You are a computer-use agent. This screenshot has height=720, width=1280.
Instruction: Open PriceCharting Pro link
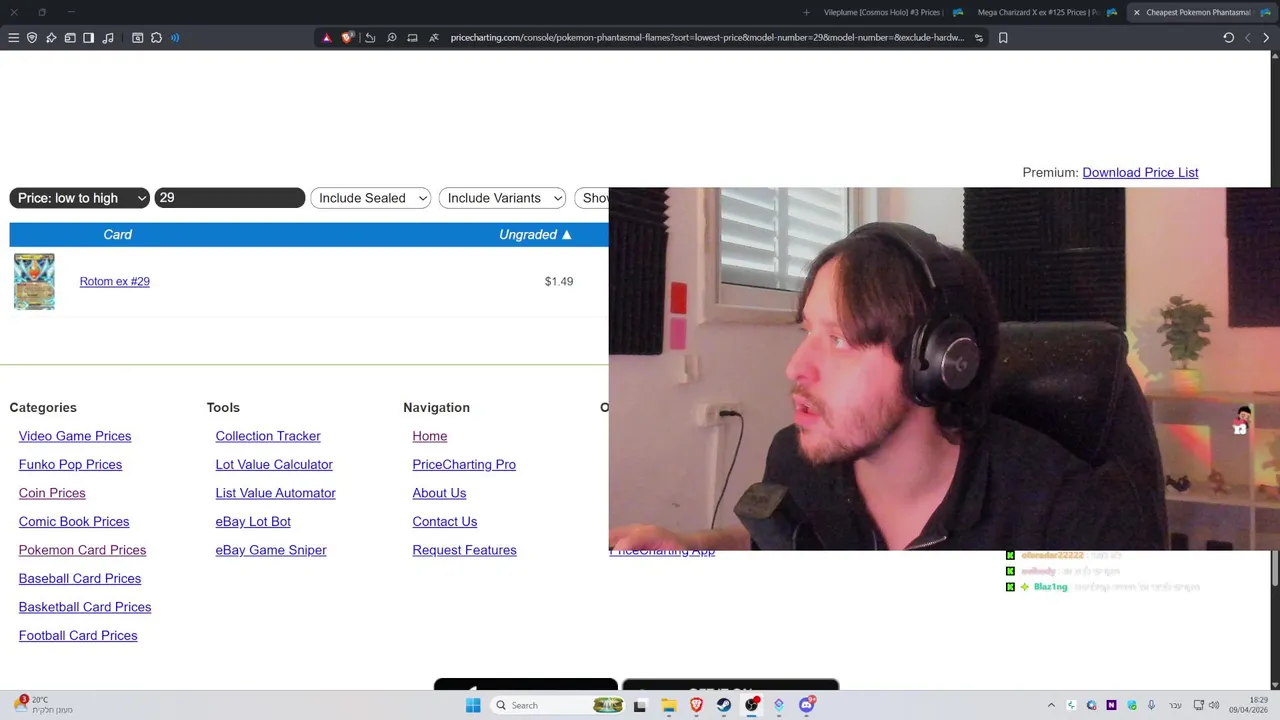pos(464,464)
